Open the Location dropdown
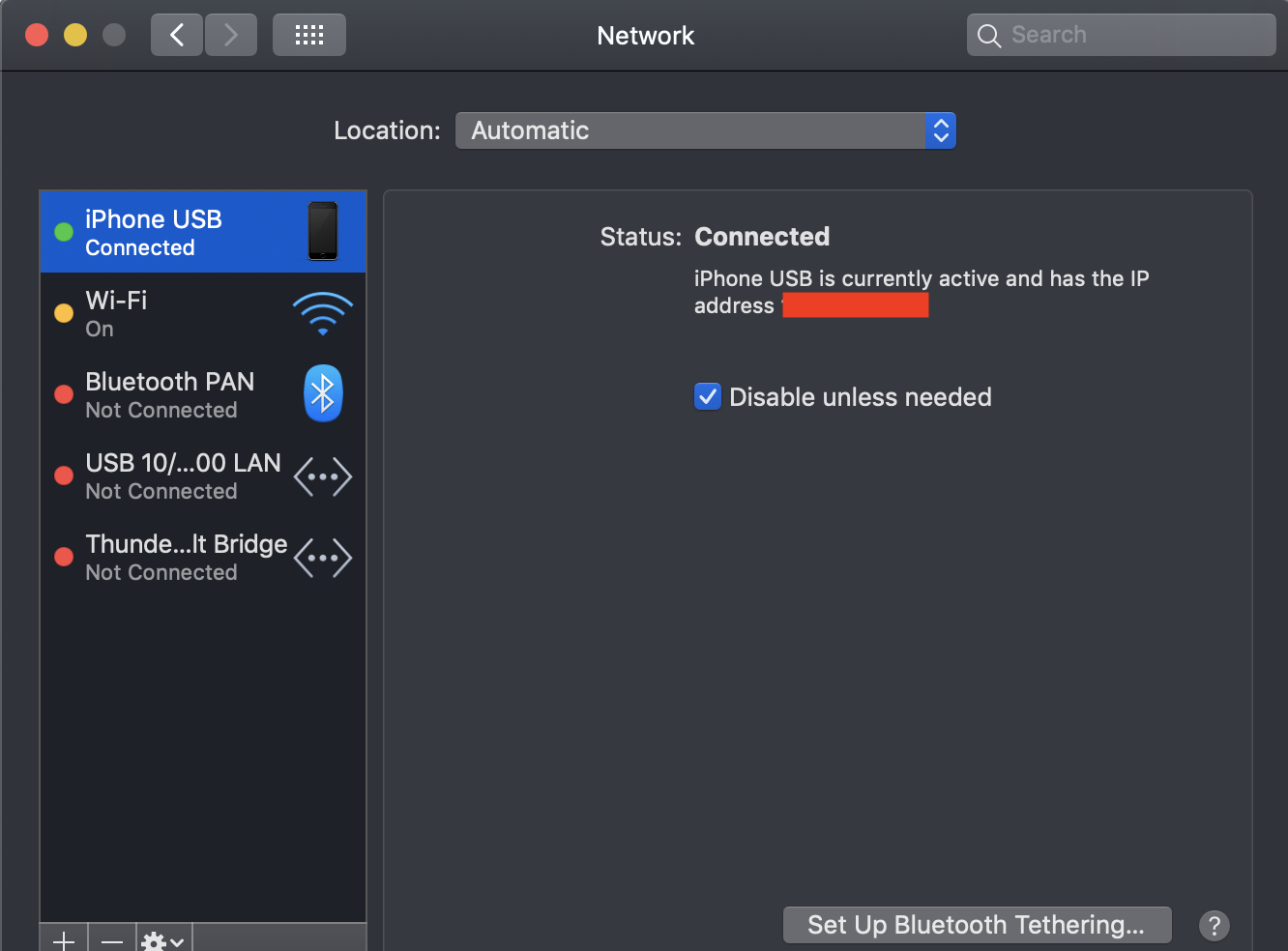This screenshot has width=1288, height=951. tap(706, 130)
